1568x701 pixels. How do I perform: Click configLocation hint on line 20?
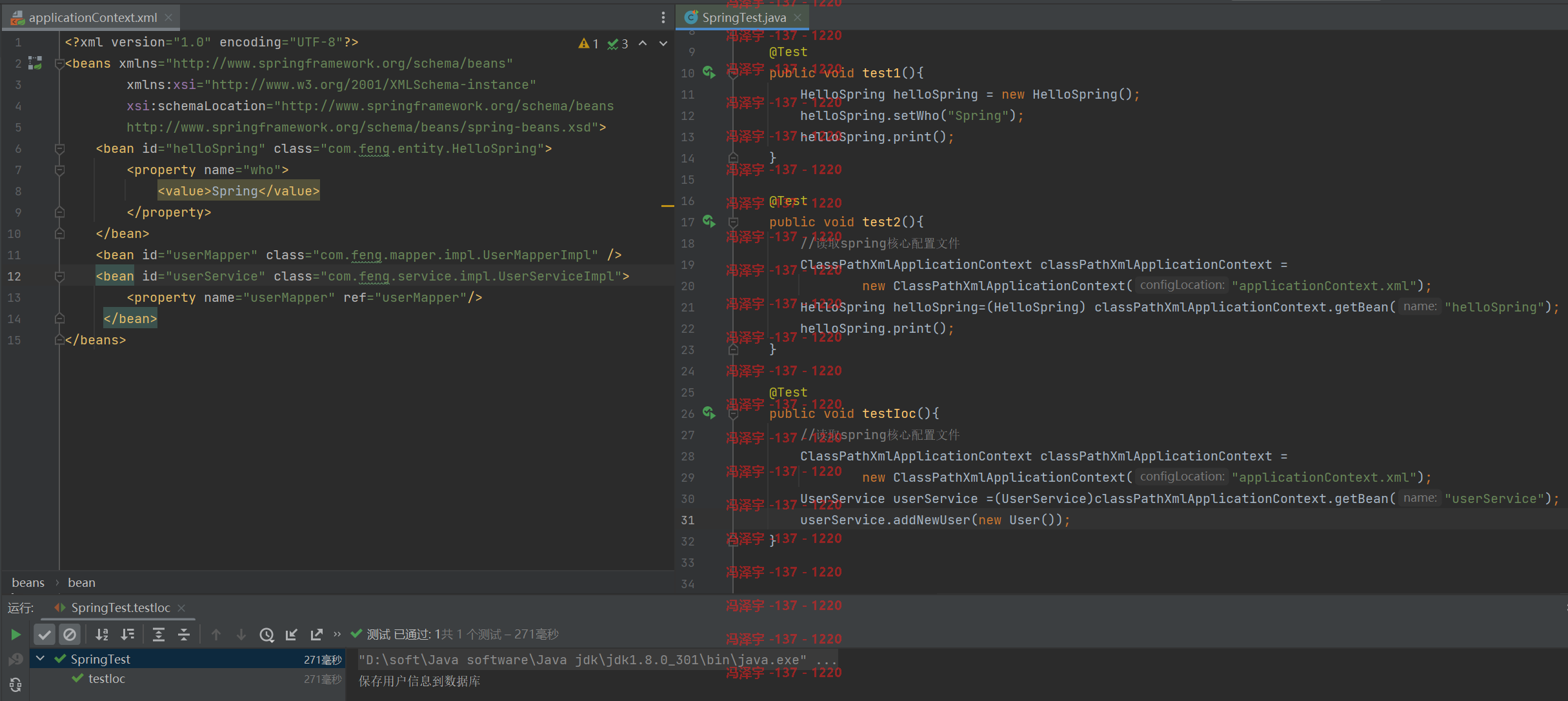click(x=1181, y=285)
